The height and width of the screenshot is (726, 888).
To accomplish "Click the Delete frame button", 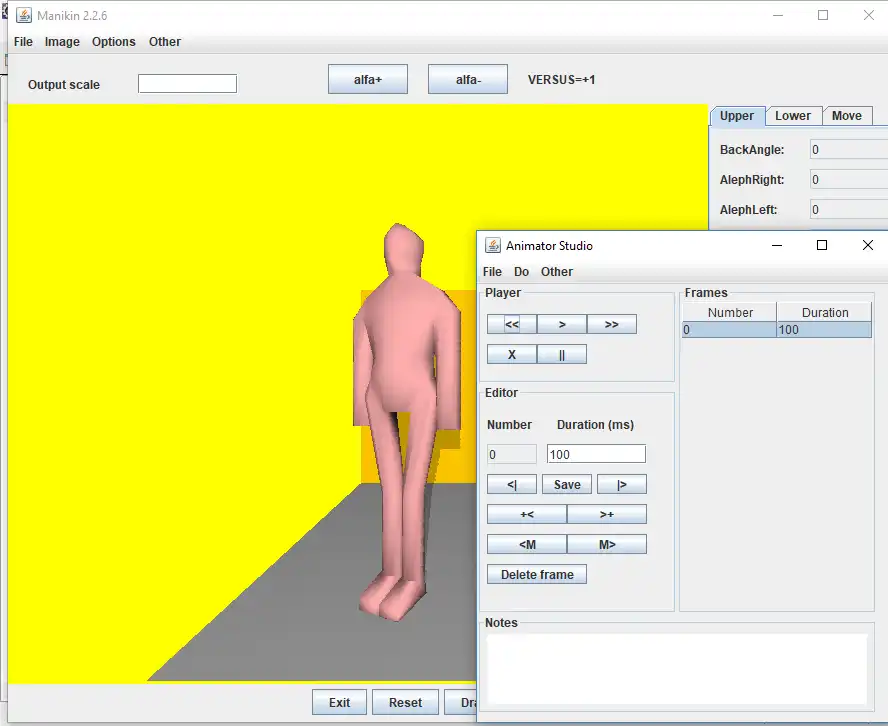I will (537, 574).
